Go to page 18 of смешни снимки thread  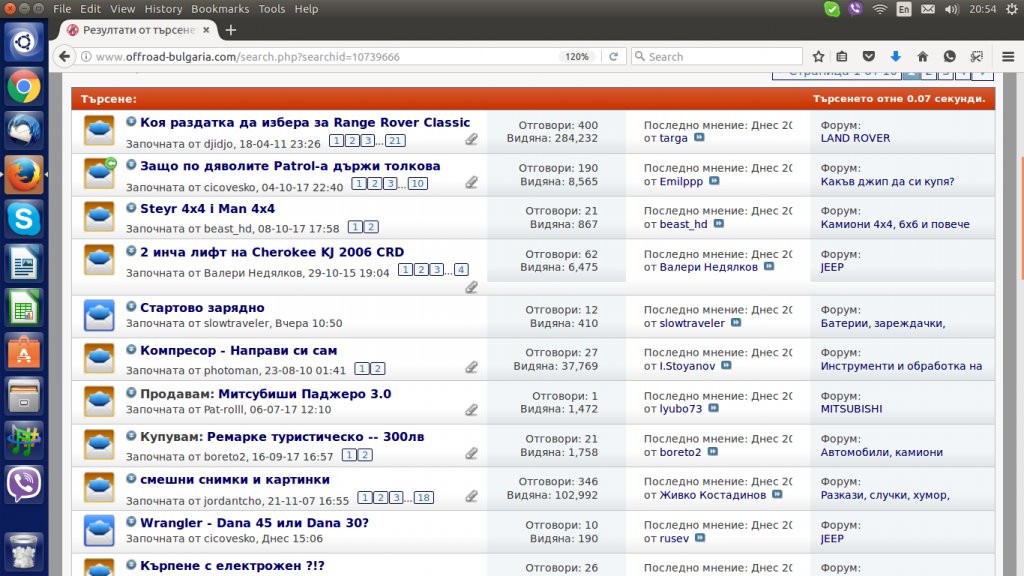(423, 498)
